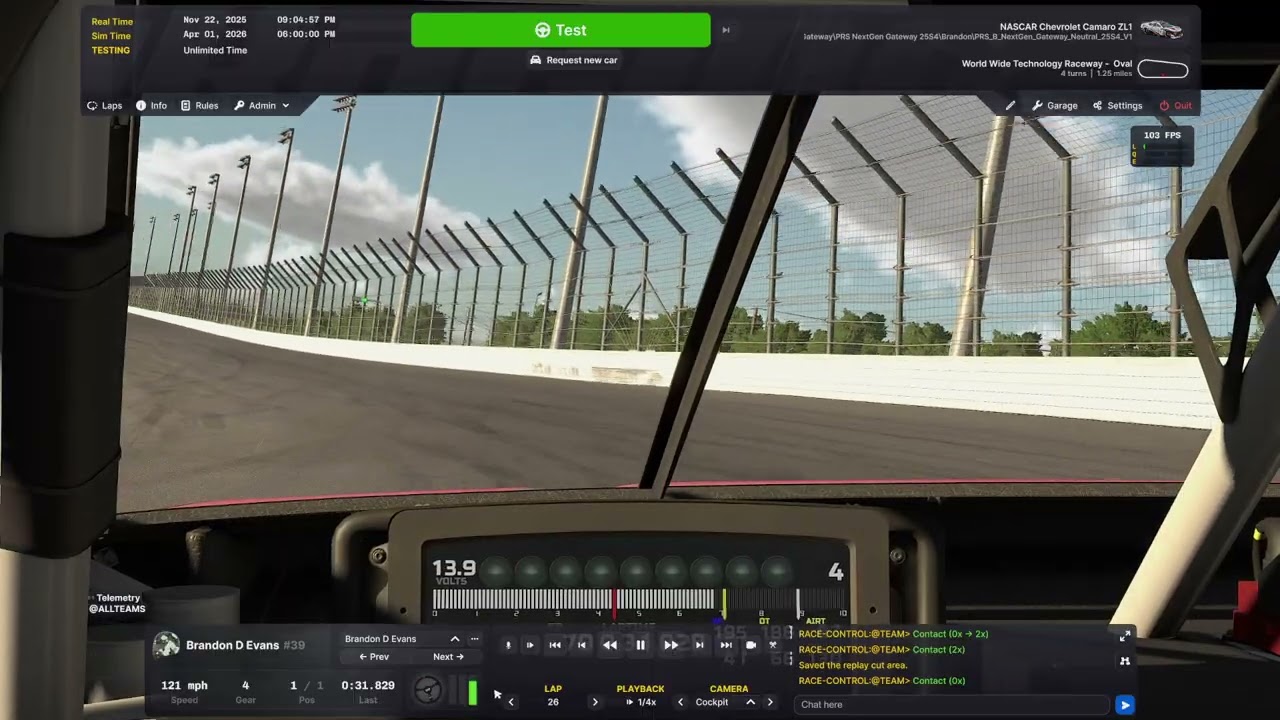Jump to the replay end
Image resolution: width=1280 pixels, height=720 pixels.
point(726,645)
